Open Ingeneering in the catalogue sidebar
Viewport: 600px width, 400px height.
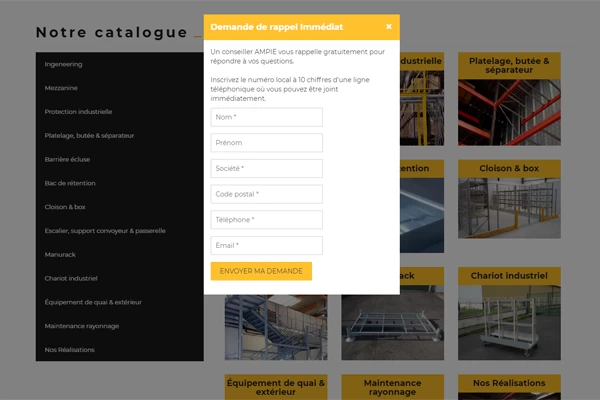tap(63, 64)
